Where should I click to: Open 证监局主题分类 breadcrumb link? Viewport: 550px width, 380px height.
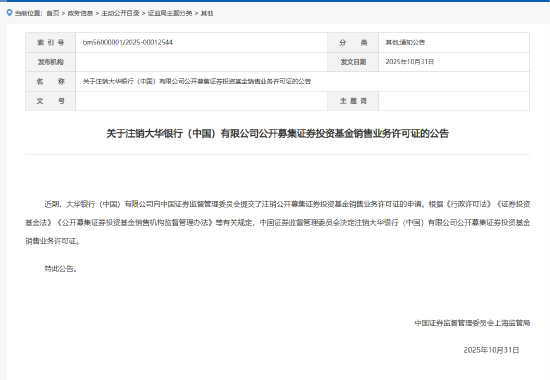tap(170, 13)
